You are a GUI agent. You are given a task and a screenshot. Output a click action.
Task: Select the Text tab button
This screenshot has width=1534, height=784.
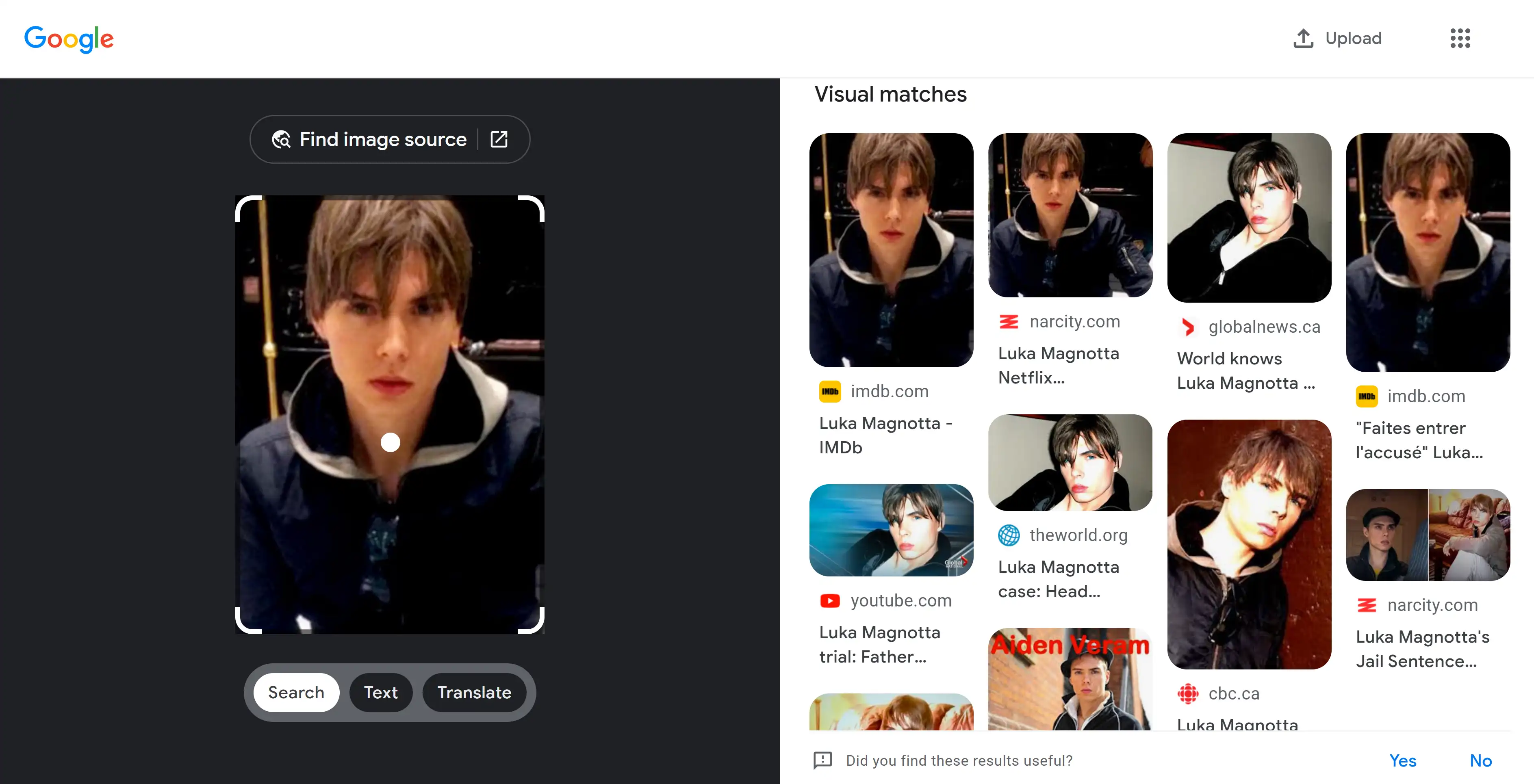(381, 692)
